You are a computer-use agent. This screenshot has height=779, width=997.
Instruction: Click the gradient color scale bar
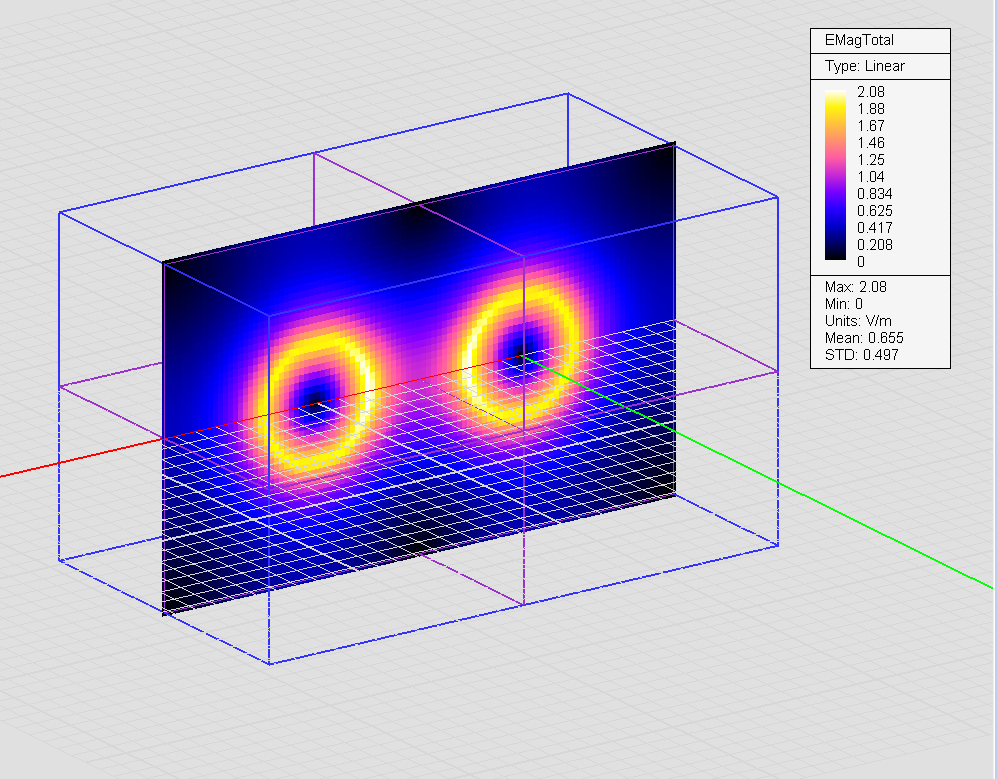(x=837, y=176)
